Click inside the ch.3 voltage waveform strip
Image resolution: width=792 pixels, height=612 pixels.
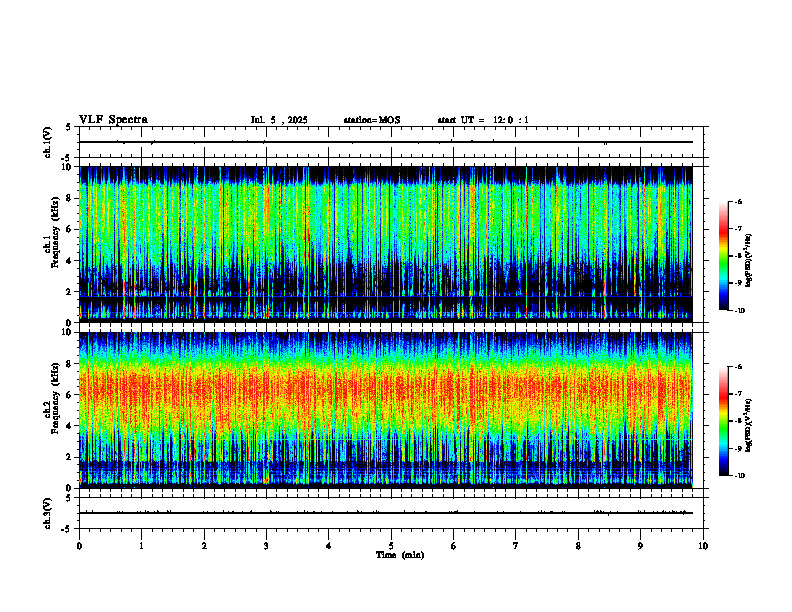click(x=391, y=513)
